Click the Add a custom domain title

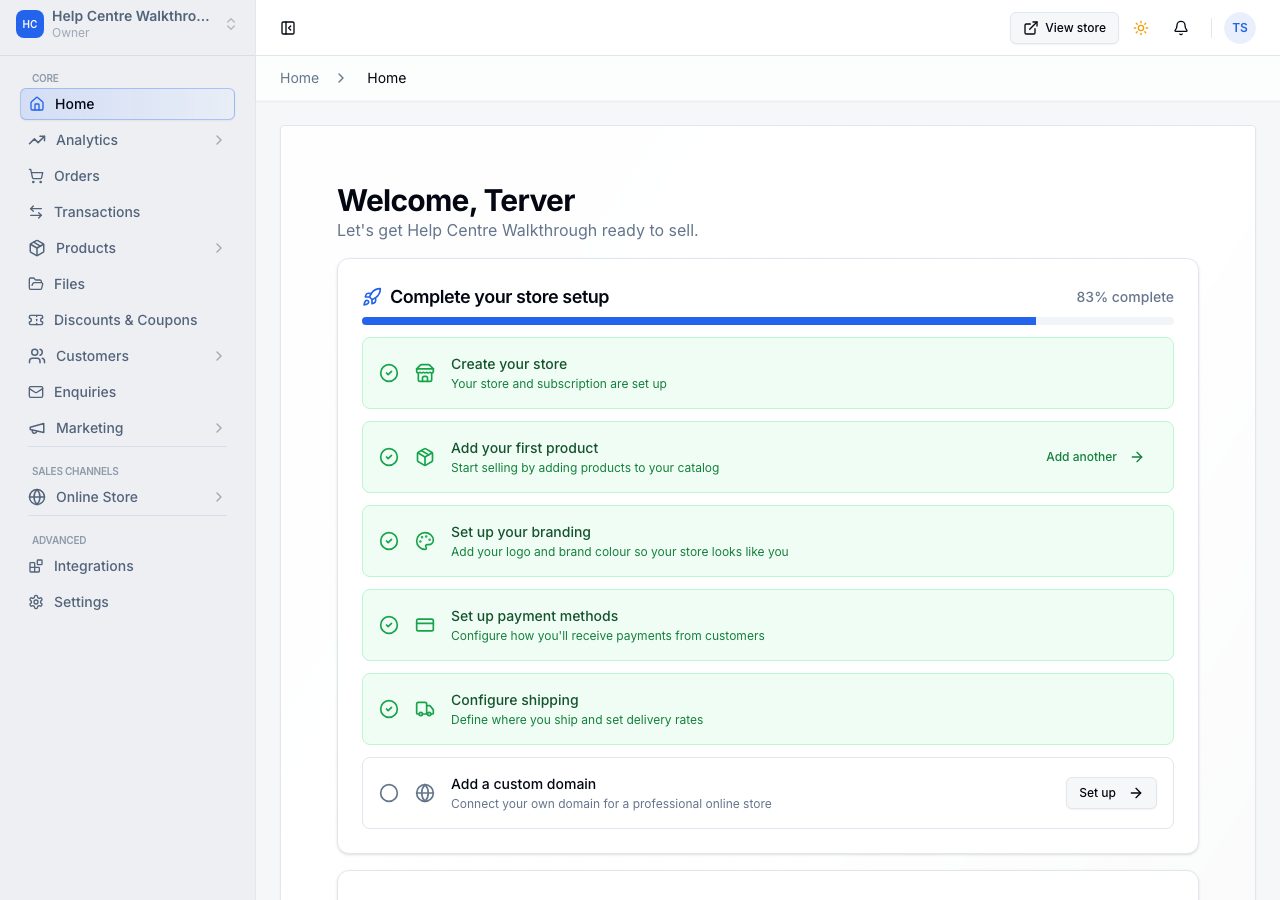pos(523,784)
